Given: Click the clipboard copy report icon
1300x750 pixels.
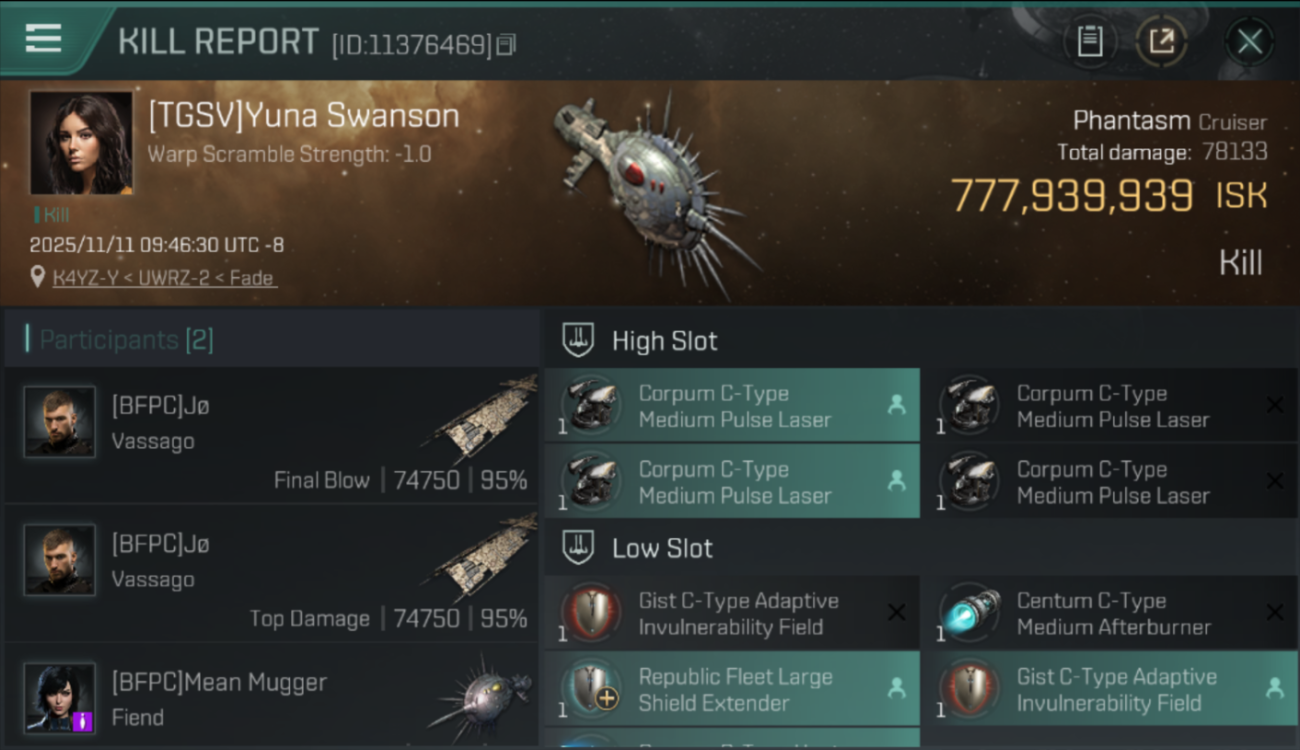Looking at the screenshot, I should click(1090, 42).
